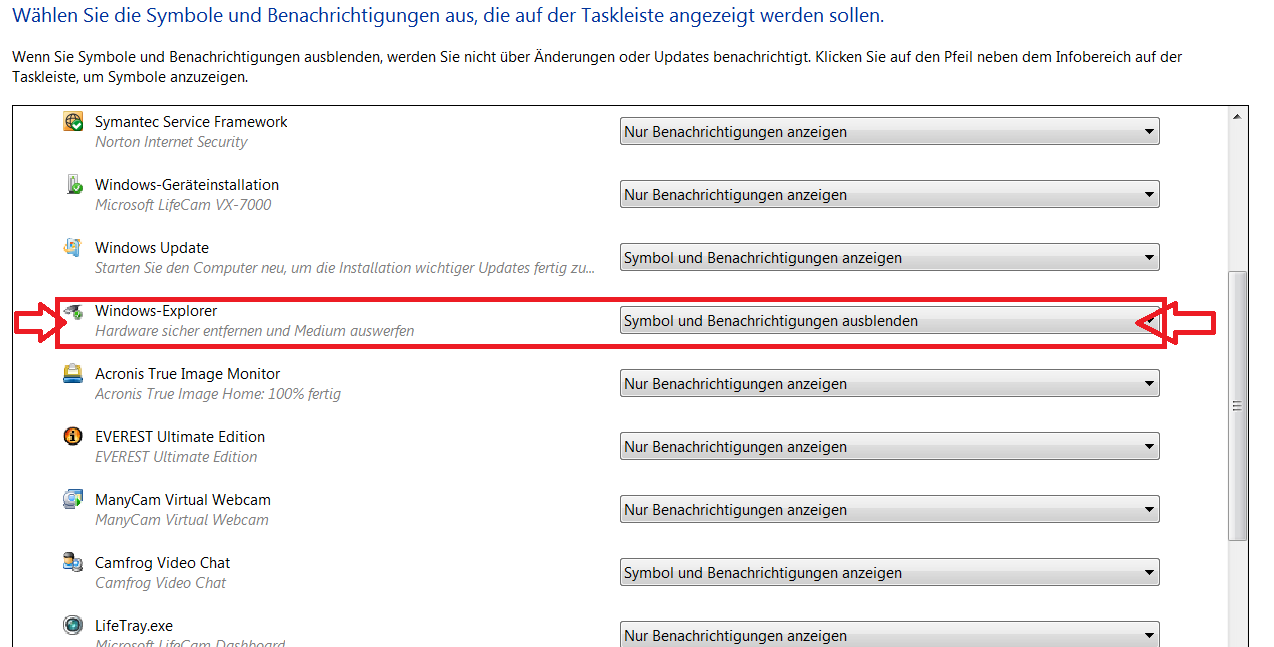Viewport: 1274px width, 647px height.
Task: Select the 'Windows-Explorer' label
Action: (x=156, y=311)
